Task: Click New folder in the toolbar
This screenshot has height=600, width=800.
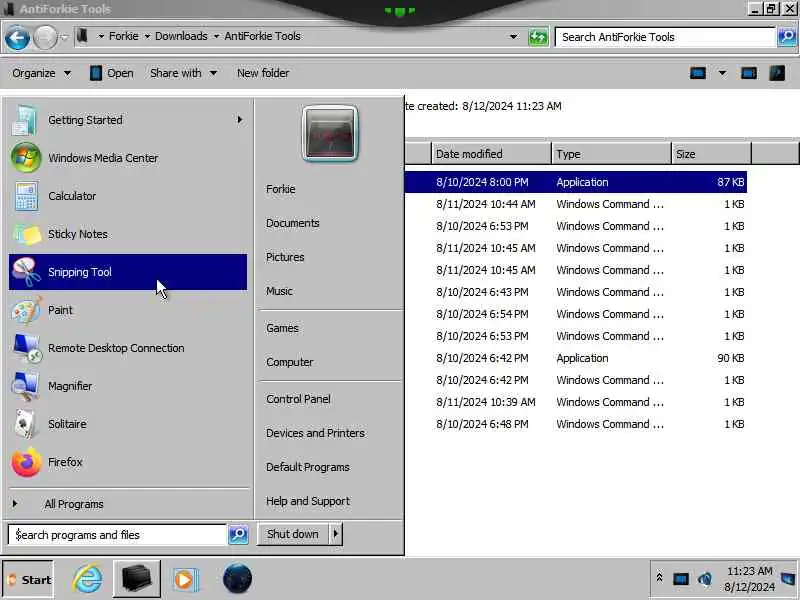Action: coord(263,73)
